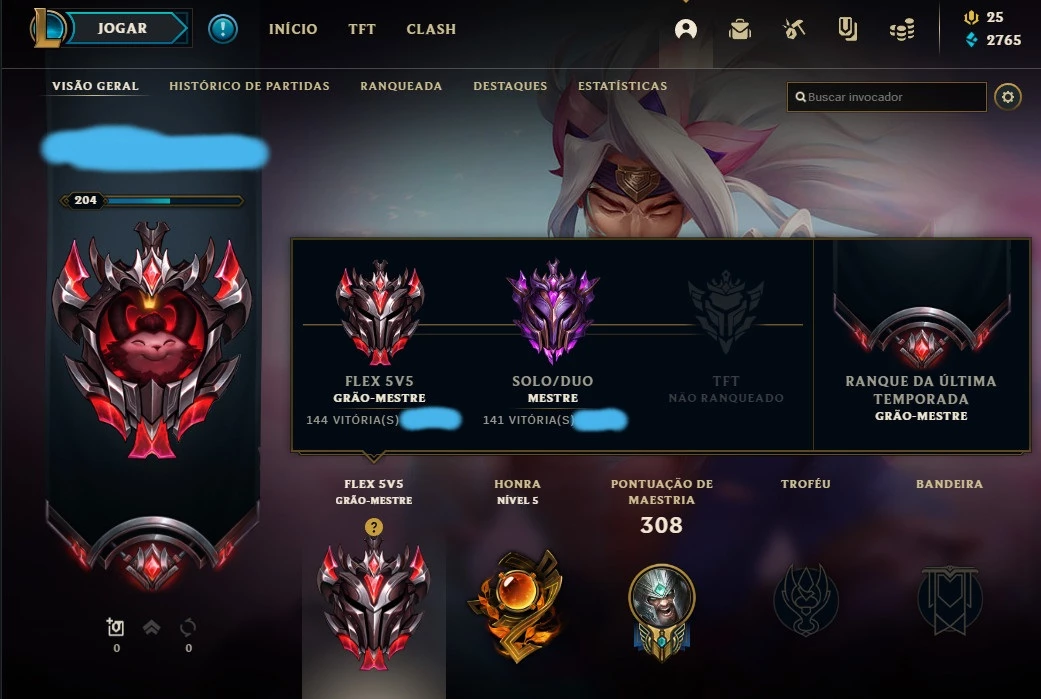Open the Estatísticas tab
The width and height of the screenshot is (1041, 699).
click(x=622, y=86)
